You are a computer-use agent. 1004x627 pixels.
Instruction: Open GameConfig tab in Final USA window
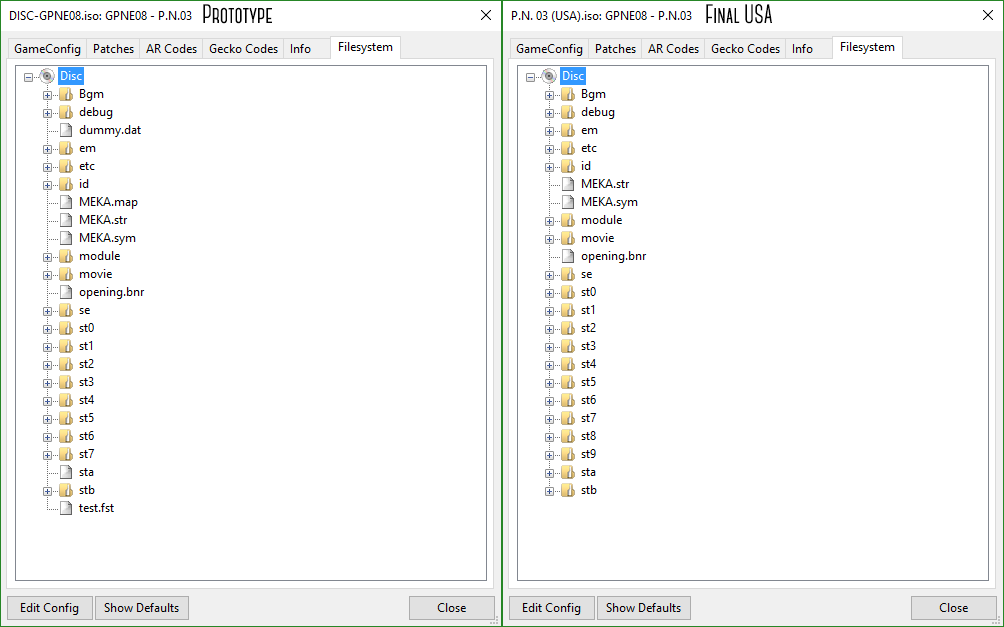[549, 49]
